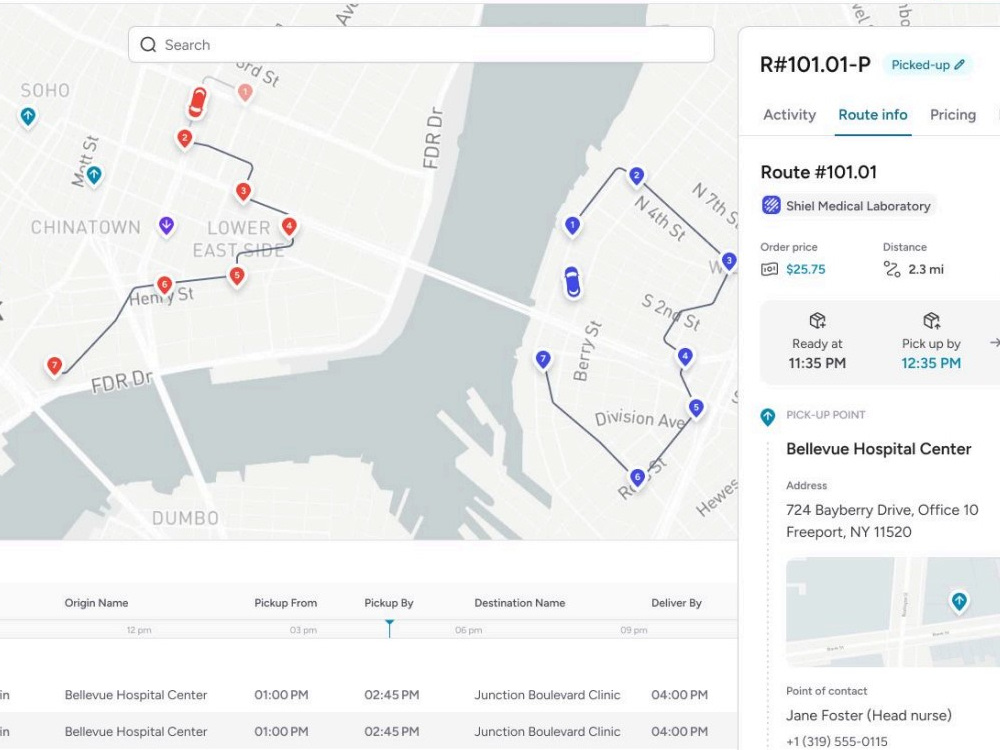Select red route stop marker 7
This screenshot has width=1000, height=750.
click(54, 366)
